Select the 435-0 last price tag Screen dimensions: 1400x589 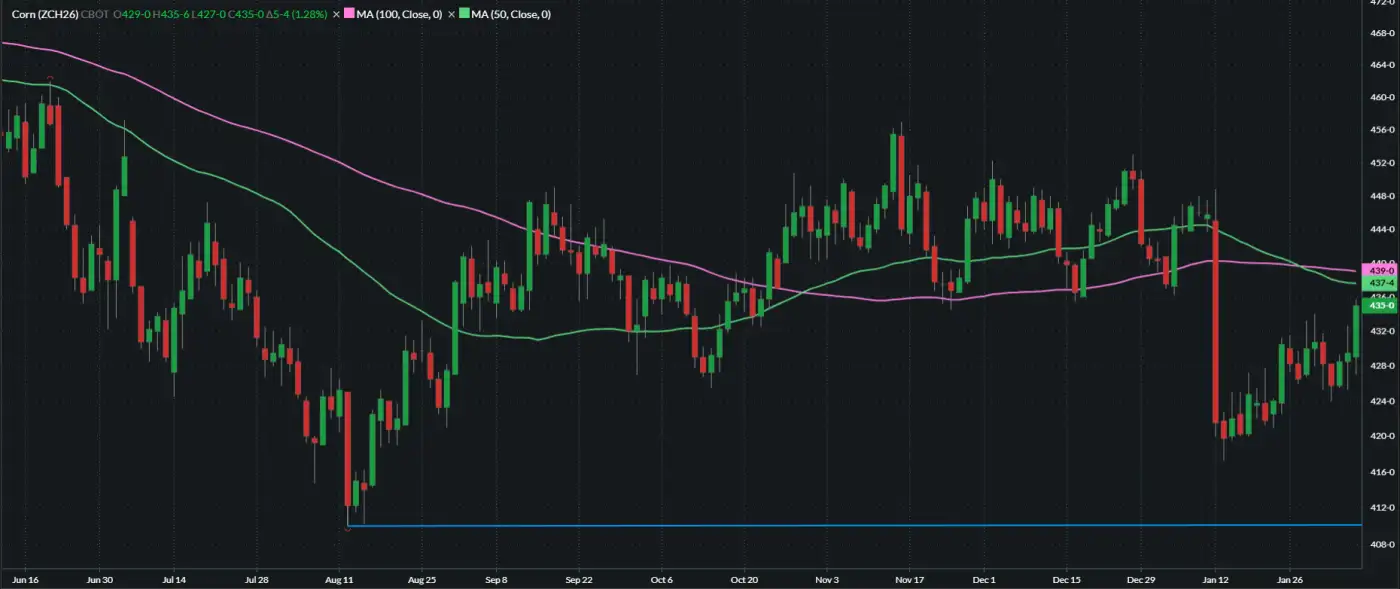click(x=1375, y=306)
